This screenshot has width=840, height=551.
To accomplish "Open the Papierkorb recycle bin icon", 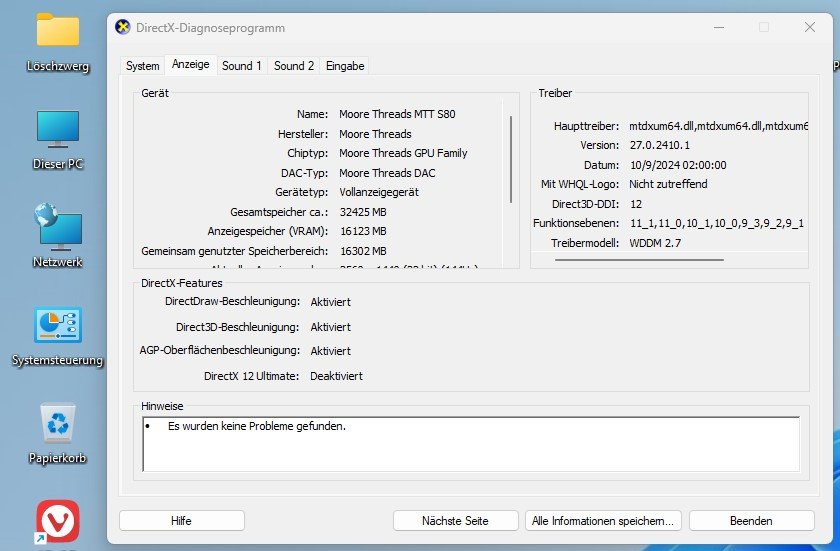I will 58,423.
